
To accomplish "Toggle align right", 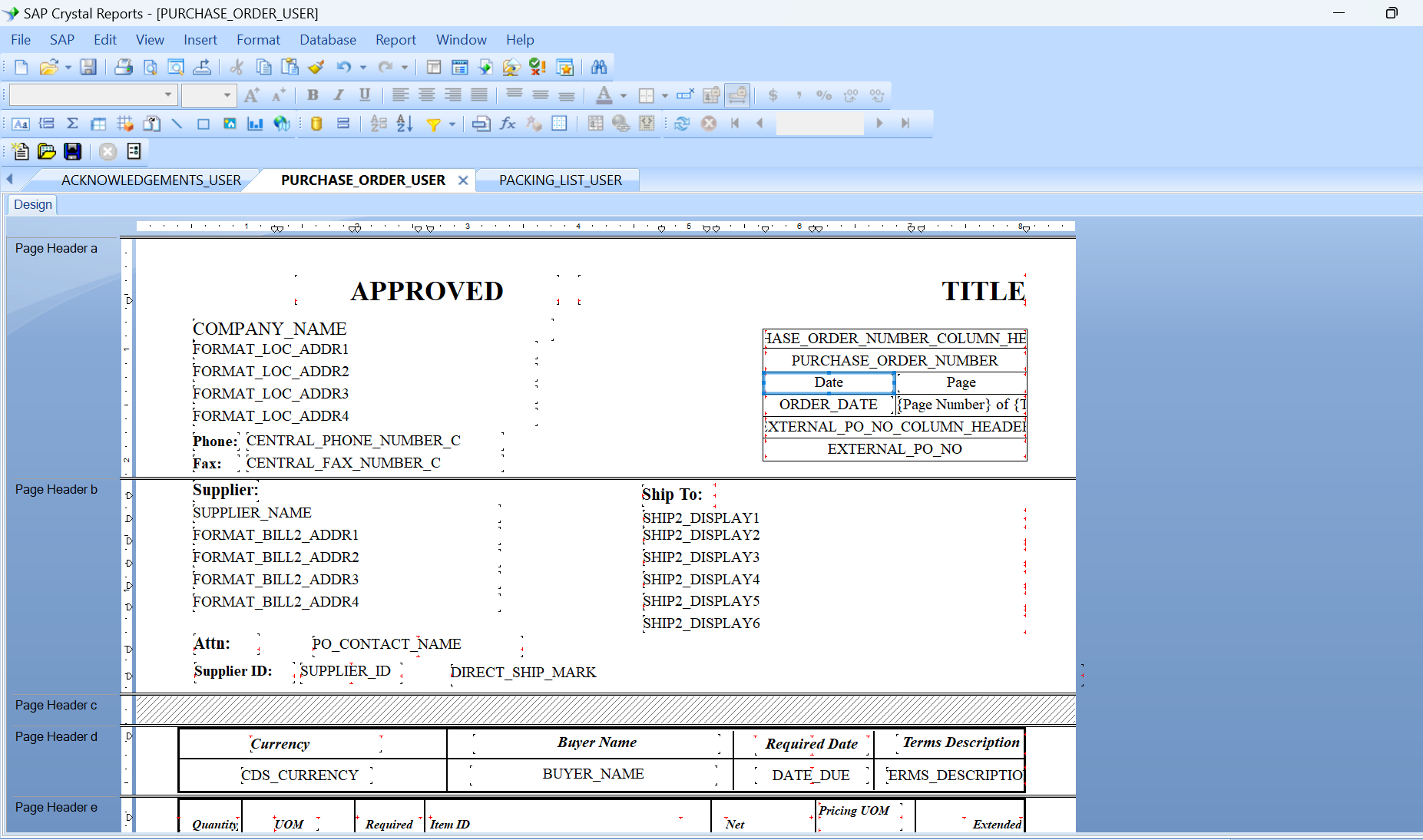I will point(453,95).
